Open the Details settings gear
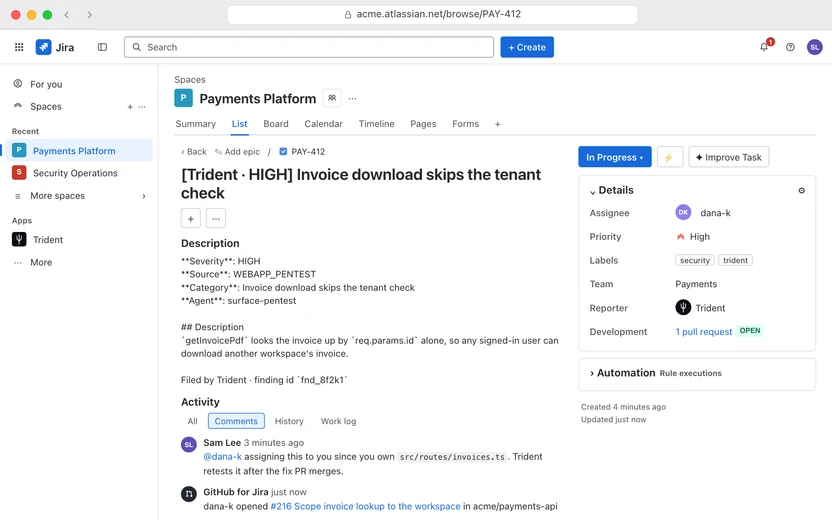This screenshot has height=520, width=832. coord(802,190)
